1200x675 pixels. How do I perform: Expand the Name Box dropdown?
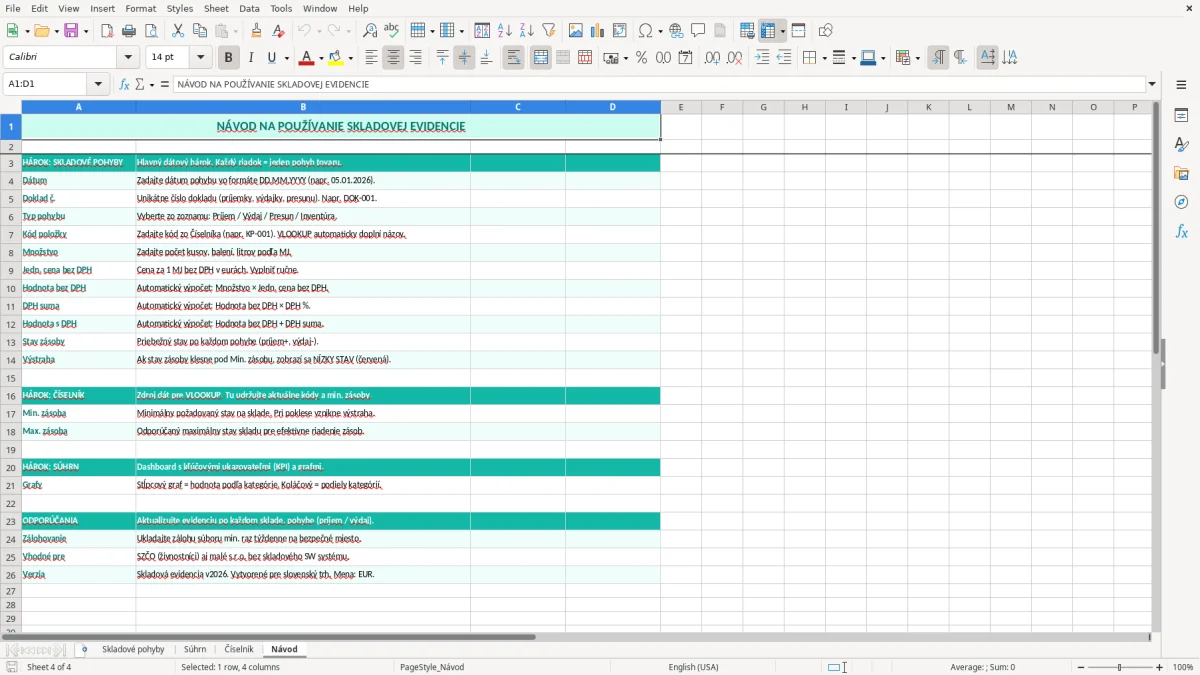[98, 84]
